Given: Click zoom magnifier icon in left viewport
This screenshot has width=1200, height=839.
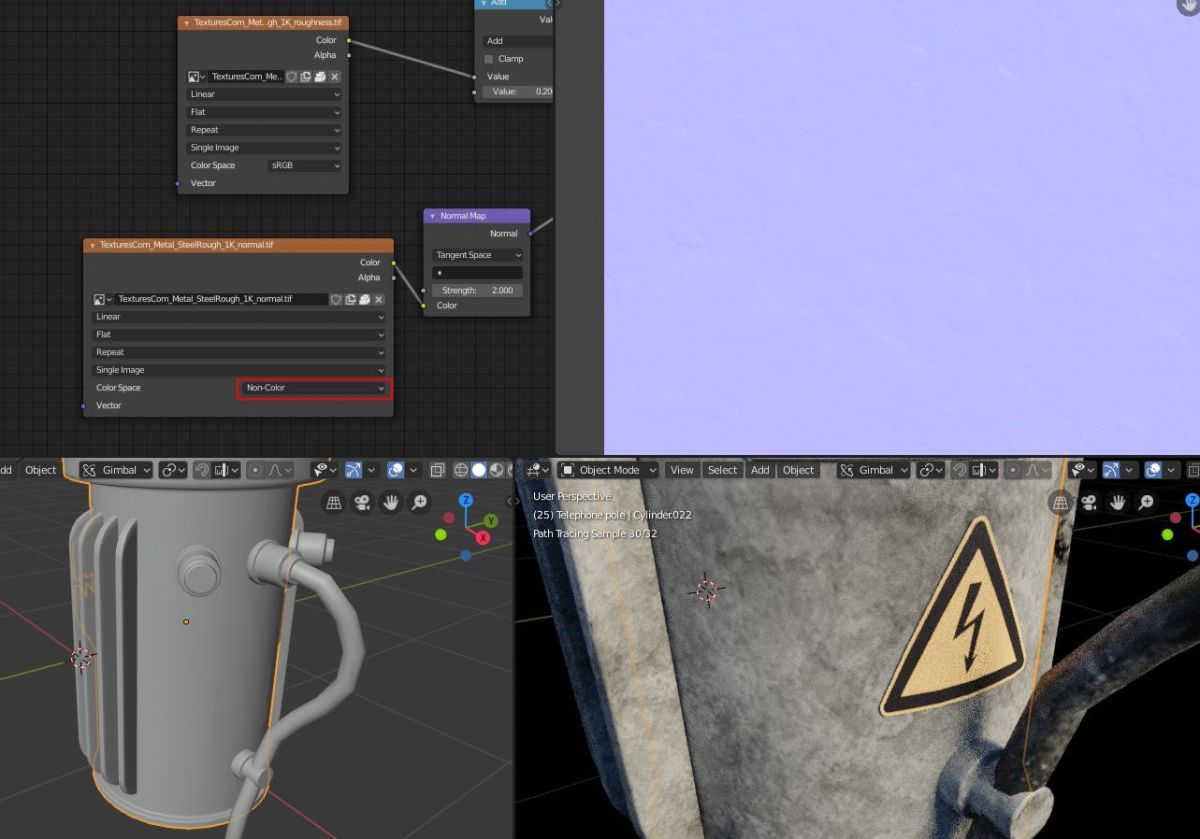Looking at the screenshot, I should coord(419,503).
